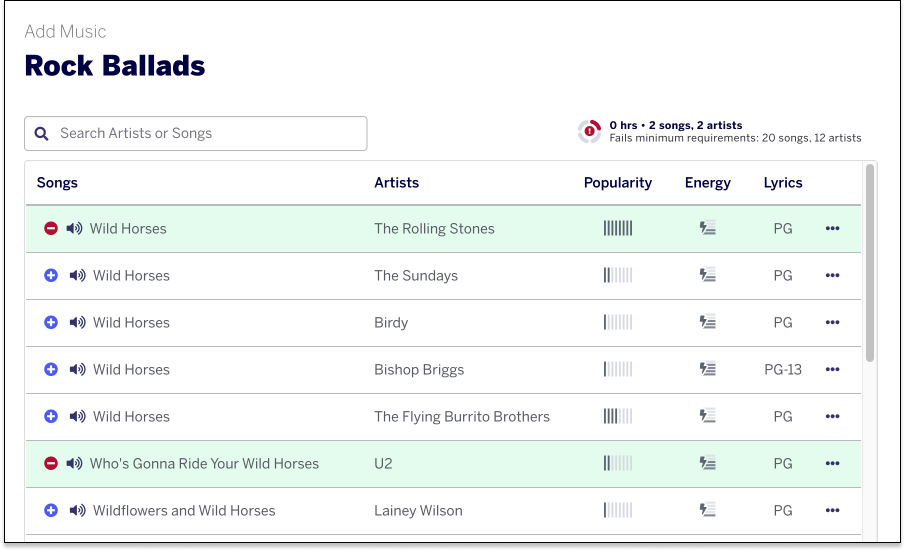905x551 pixels.
Task: Add Wildflowers and Wild Horses to playlist
Action: coord(51,511)
